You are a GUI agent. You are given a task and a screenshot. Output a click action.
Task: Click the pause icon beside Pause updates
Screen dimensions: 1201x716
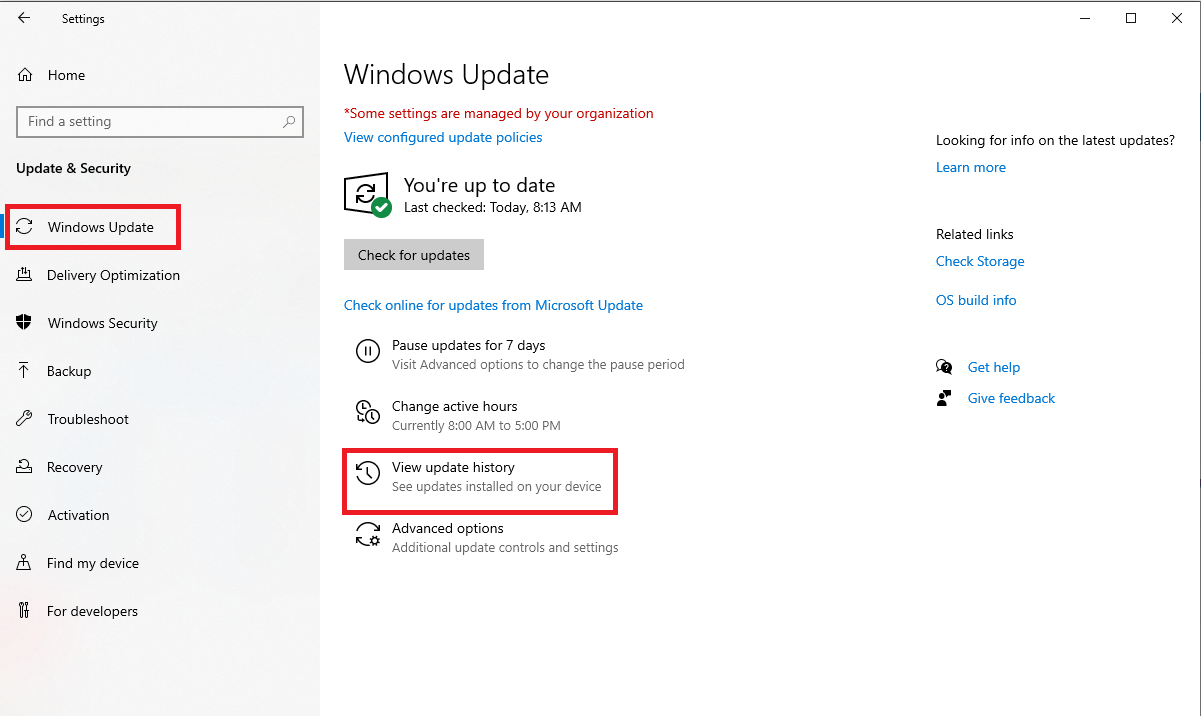(x=368, y=351)
